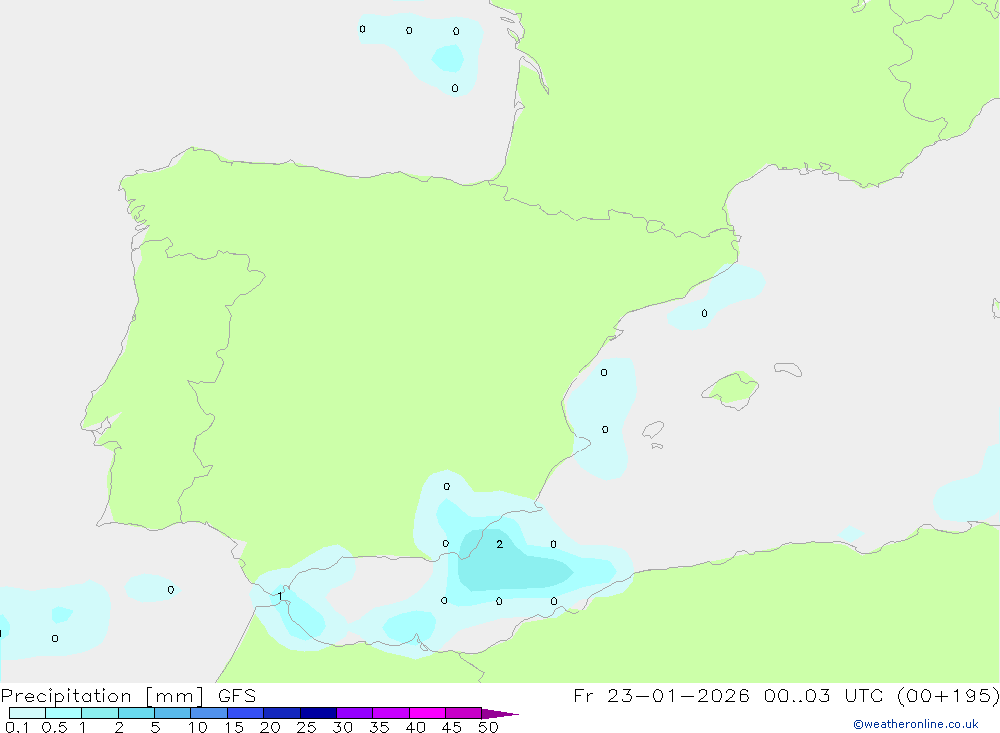The image size is (1000, 733).
Task: Click the '45' legend scale label
Action: point(452,727)
